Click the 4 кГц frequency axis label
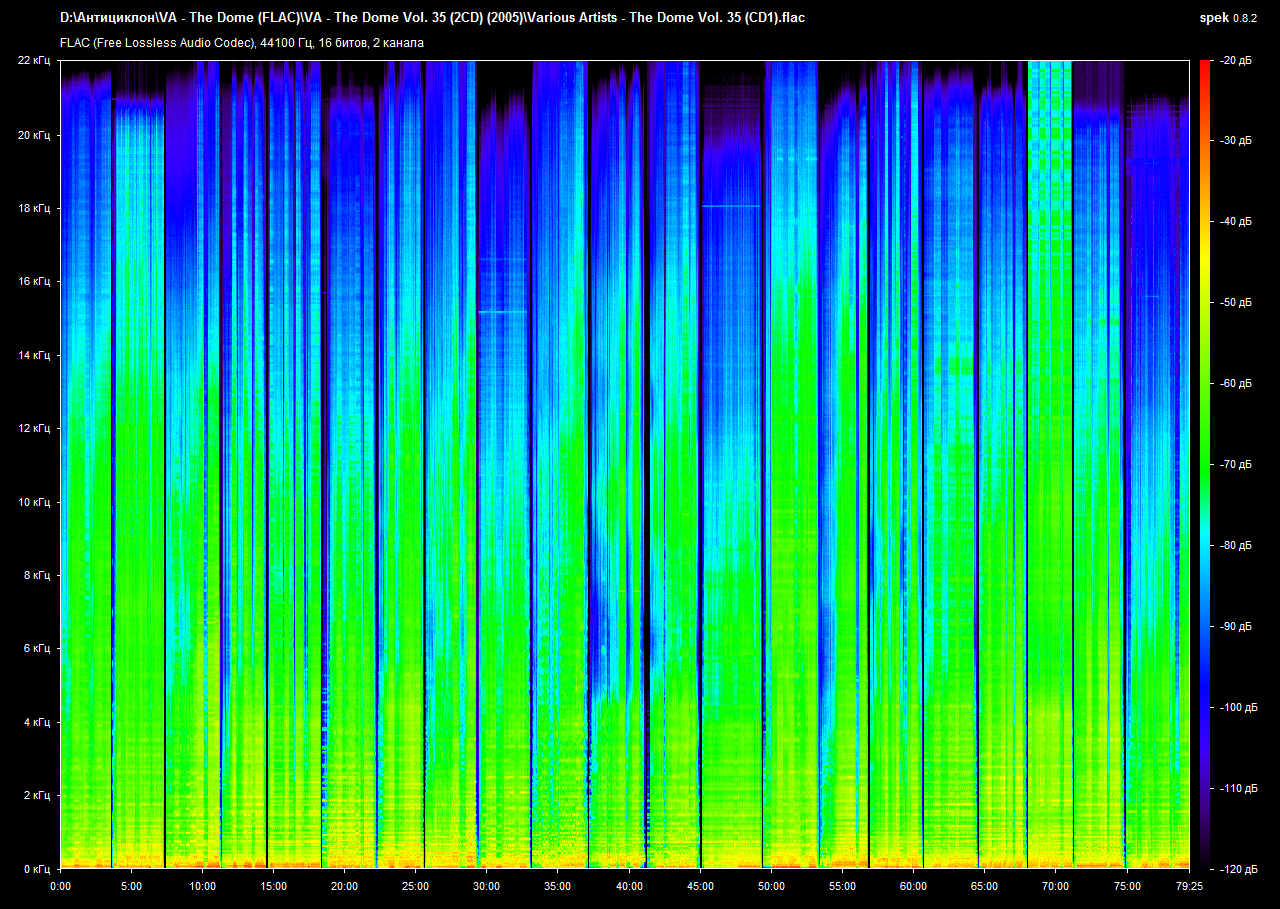The height and width of the screenshot is (909, 1280). coord(36,722)
